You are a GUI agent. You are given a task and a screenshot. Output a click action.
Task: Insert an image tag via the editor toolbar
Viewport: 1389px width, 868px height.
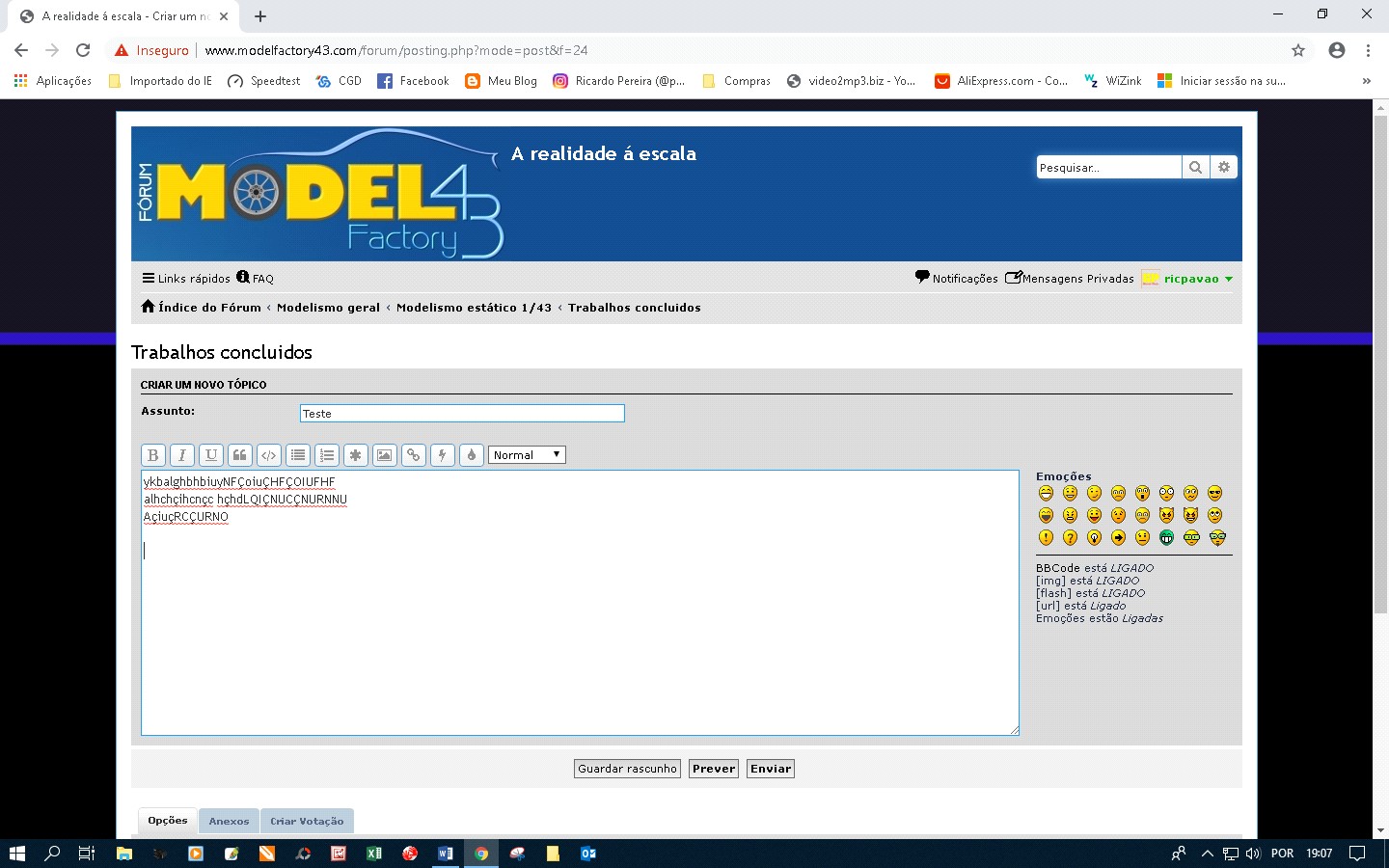pyautogui.click(x=384, y=455)
